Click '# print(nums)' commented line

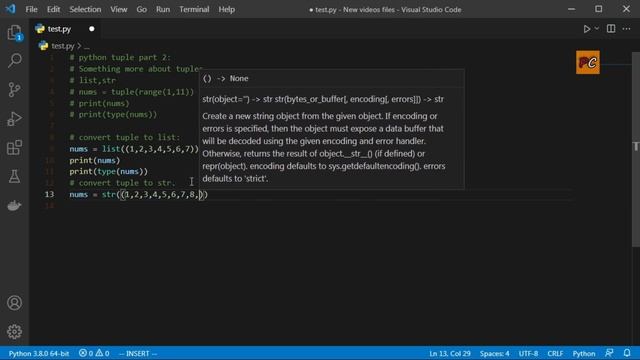[x=99, y=103]
